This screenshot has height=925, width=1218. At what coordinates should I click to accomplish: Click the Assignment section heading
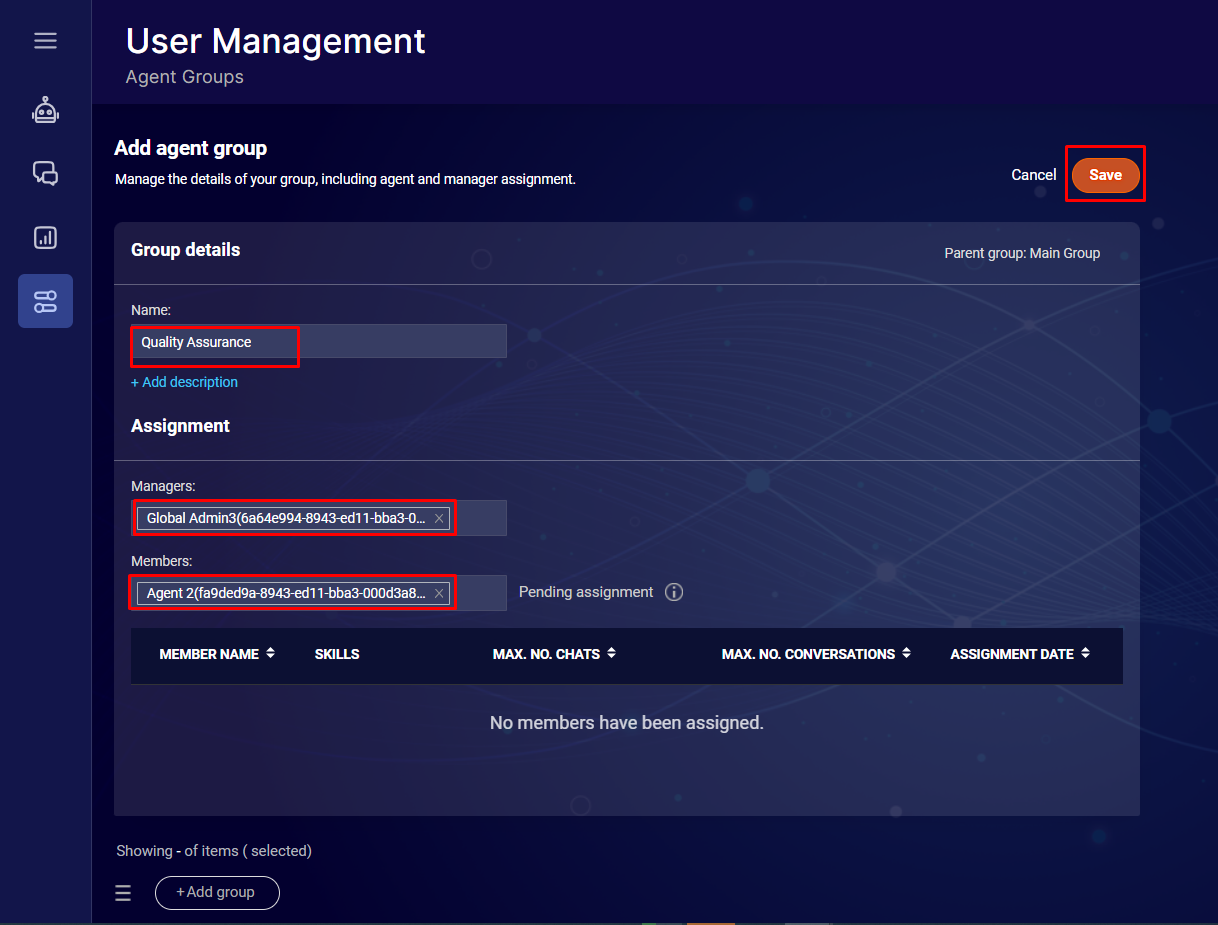click(x=180, y=426)
